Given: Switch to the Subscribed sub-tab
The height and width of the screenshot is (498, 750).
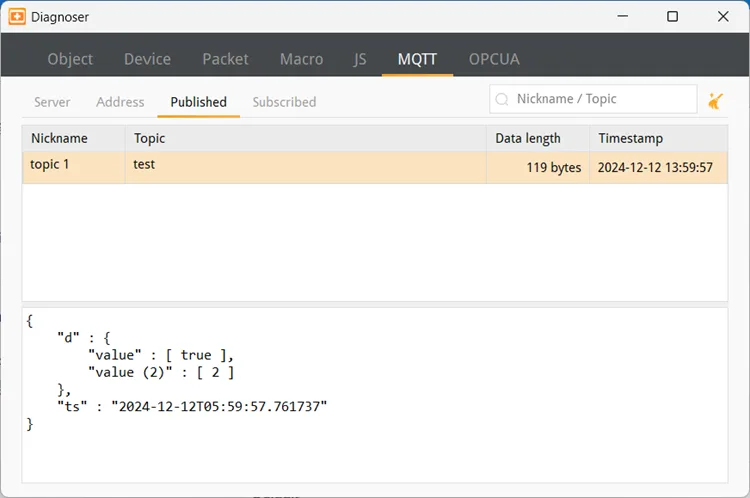Looking at the screenshot, I should (284, 102).
